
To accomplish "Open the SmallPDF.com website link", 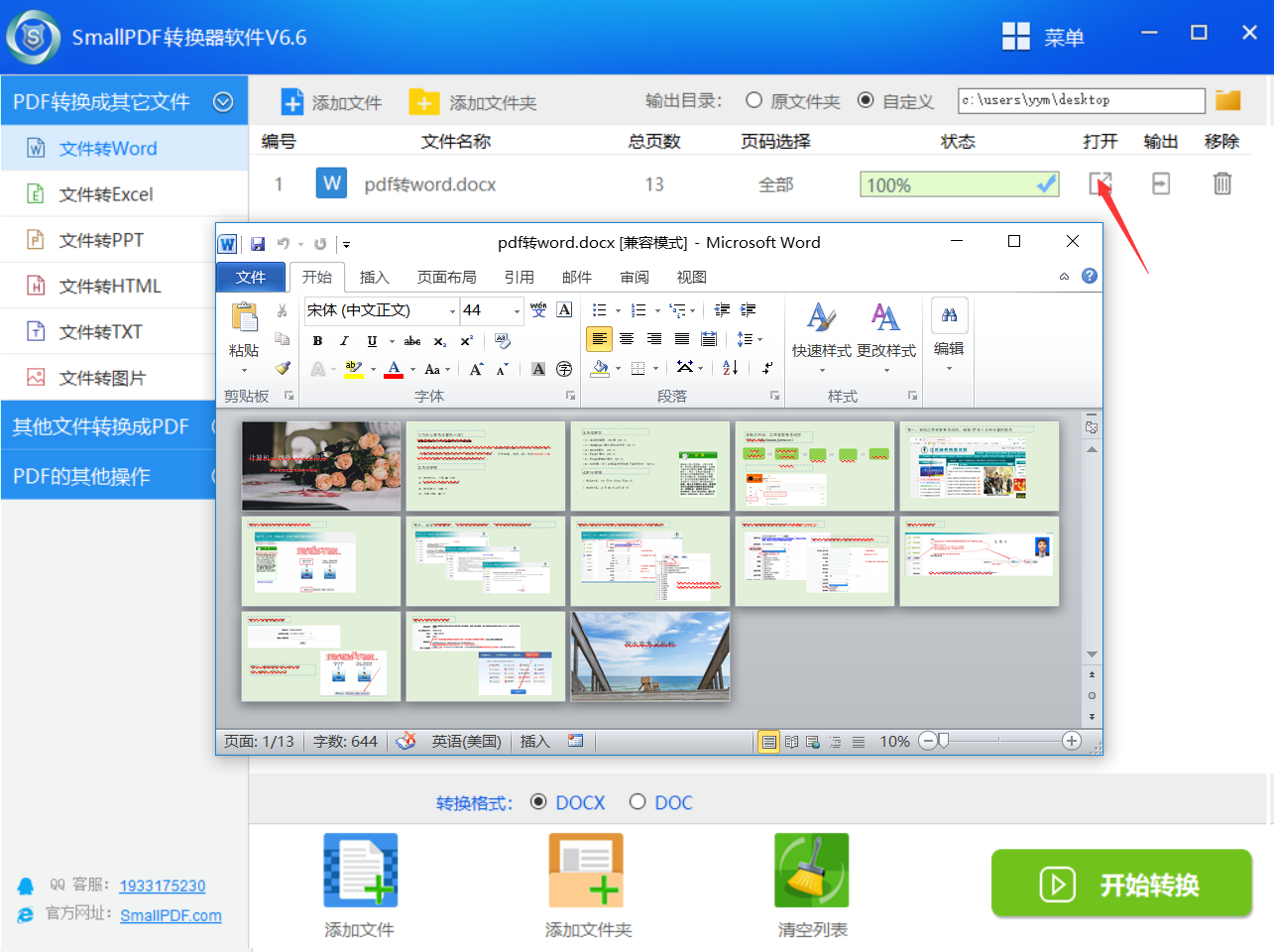I will [x=171, y=915].
